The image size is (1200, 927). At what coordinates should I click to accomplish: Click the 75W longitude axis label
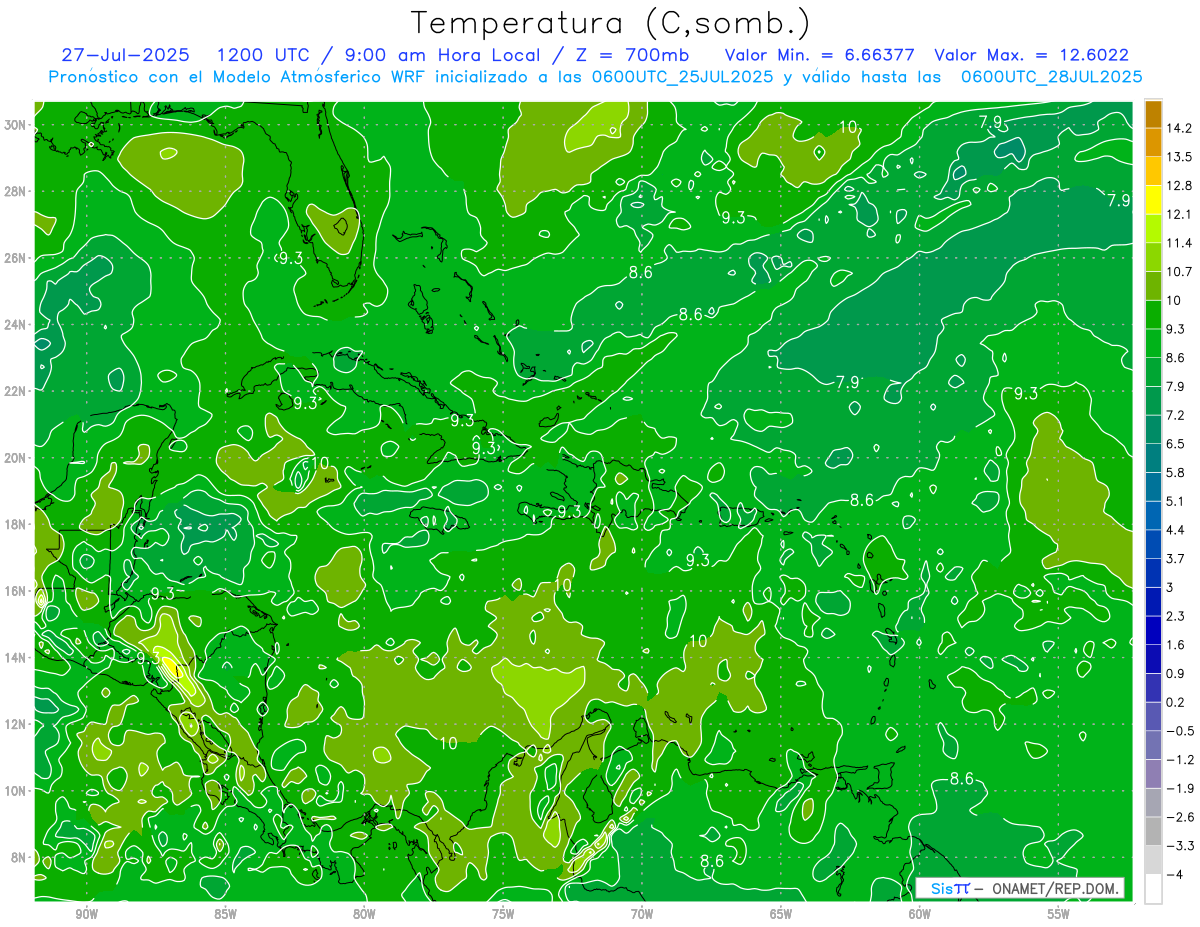[x=503, y=914]
